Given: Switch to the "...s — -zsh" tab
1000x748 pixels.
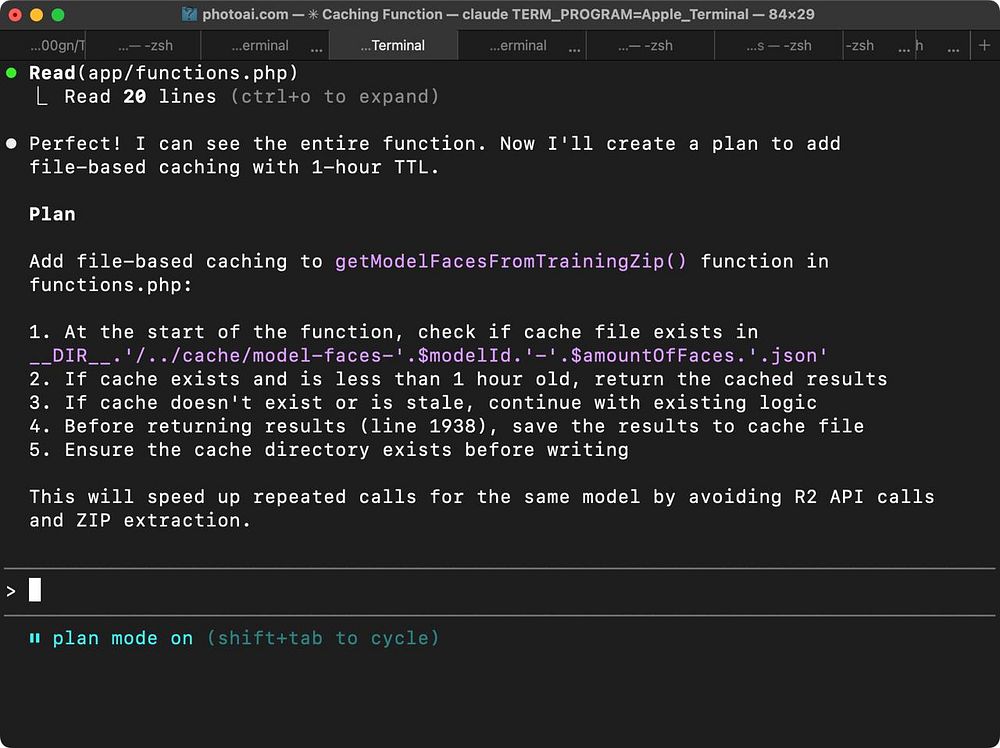Looking at the screenshot, I should pyautogui.click(x=779, y=46).
